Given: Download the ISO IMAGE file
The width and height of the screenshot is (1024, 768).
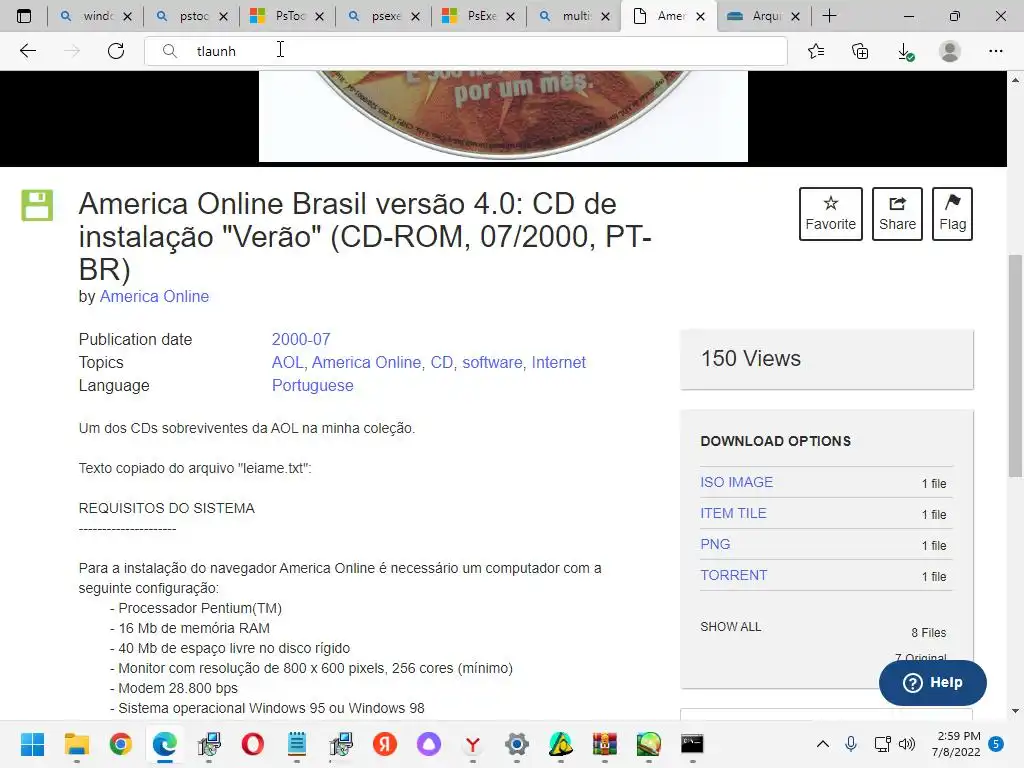Looking at the screenshot, I should (737, 482).
